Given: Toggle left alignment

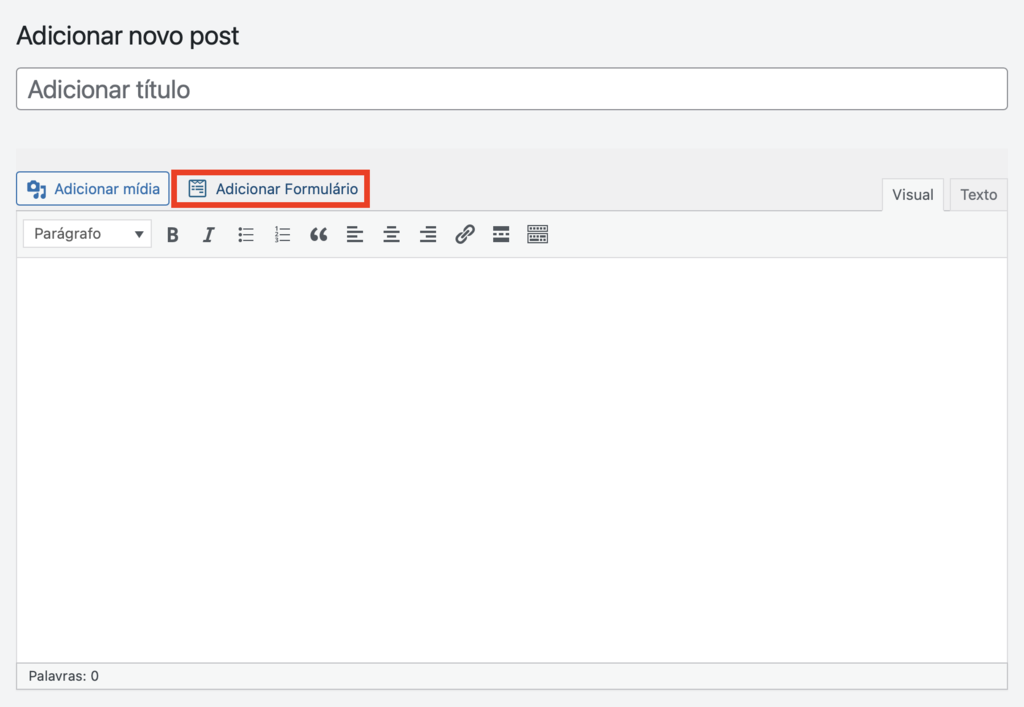Looking at the screenshot, I should point(355,234).
